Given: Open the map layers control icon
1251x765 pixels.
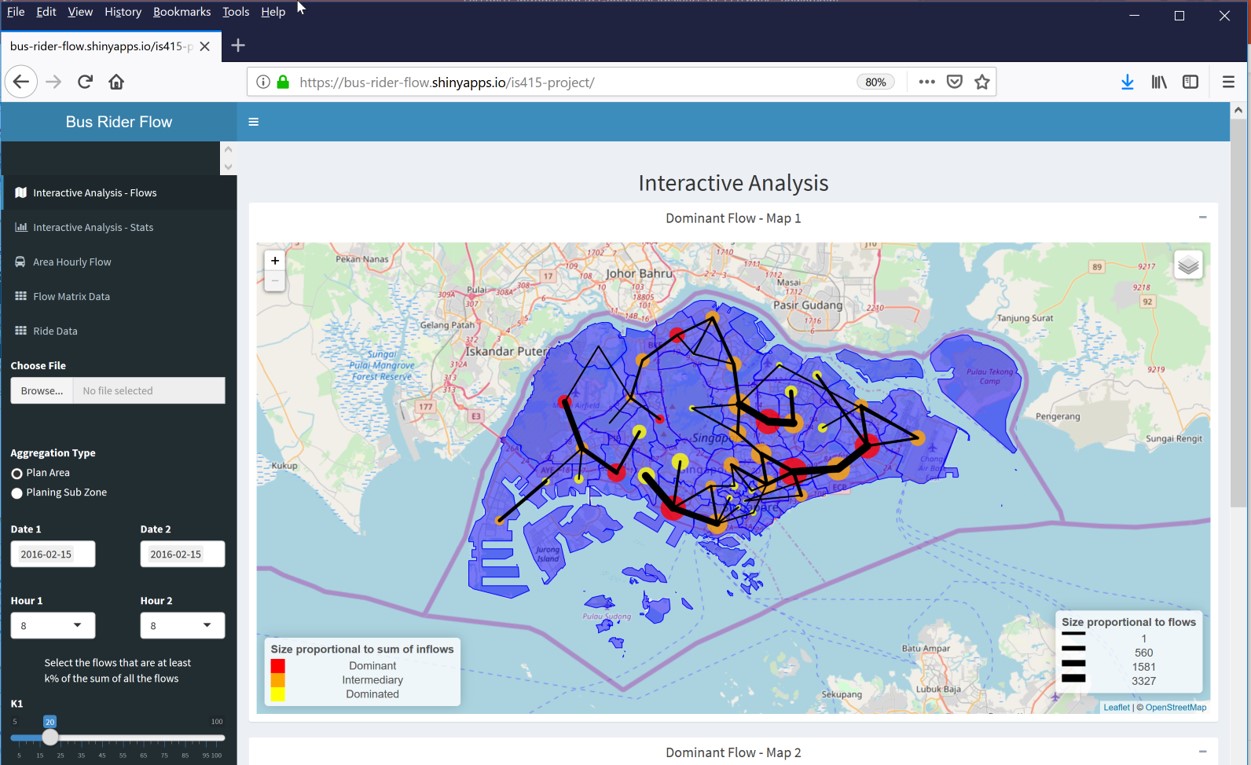Looking at the screenshot, I should click(1187, 265).
